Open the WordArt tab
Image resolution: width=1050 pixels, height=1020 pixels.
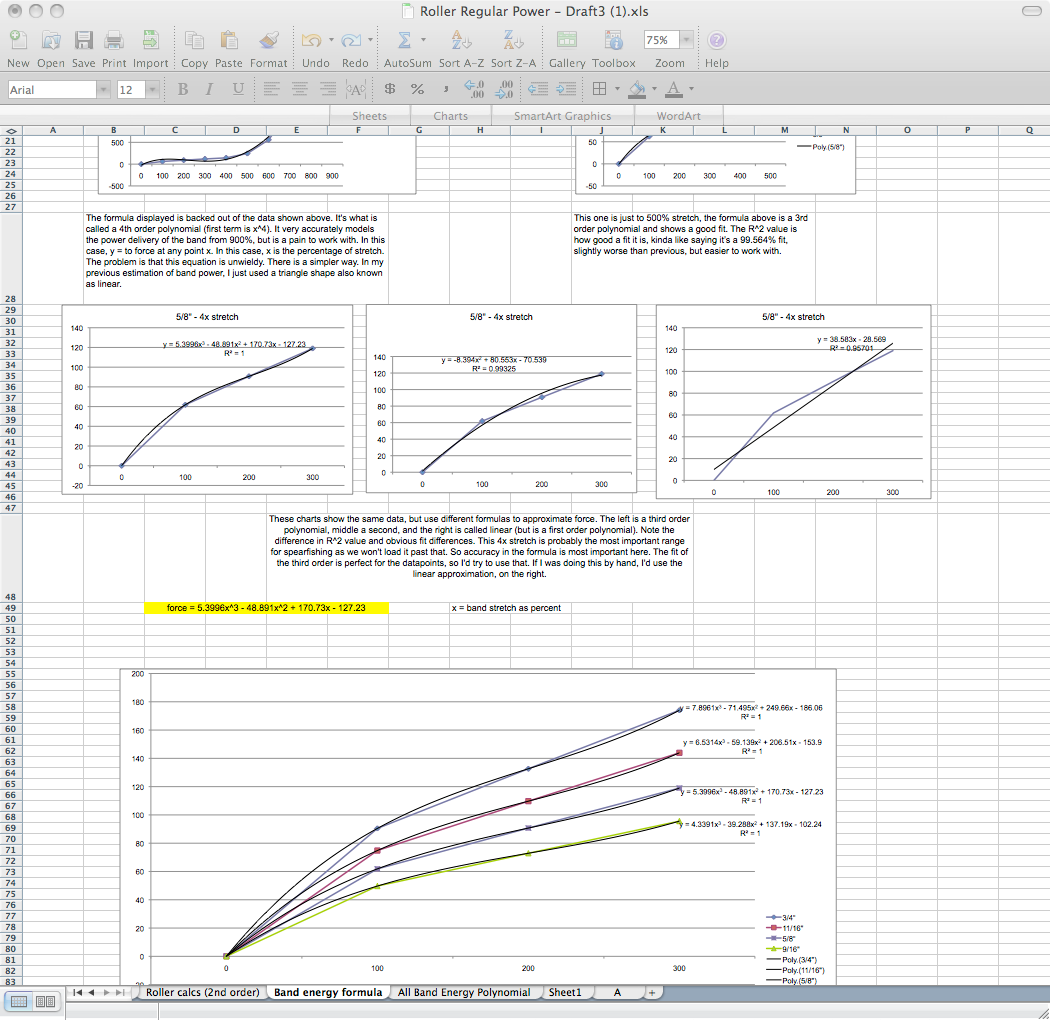pyautogui.click(x=678, y=116)
